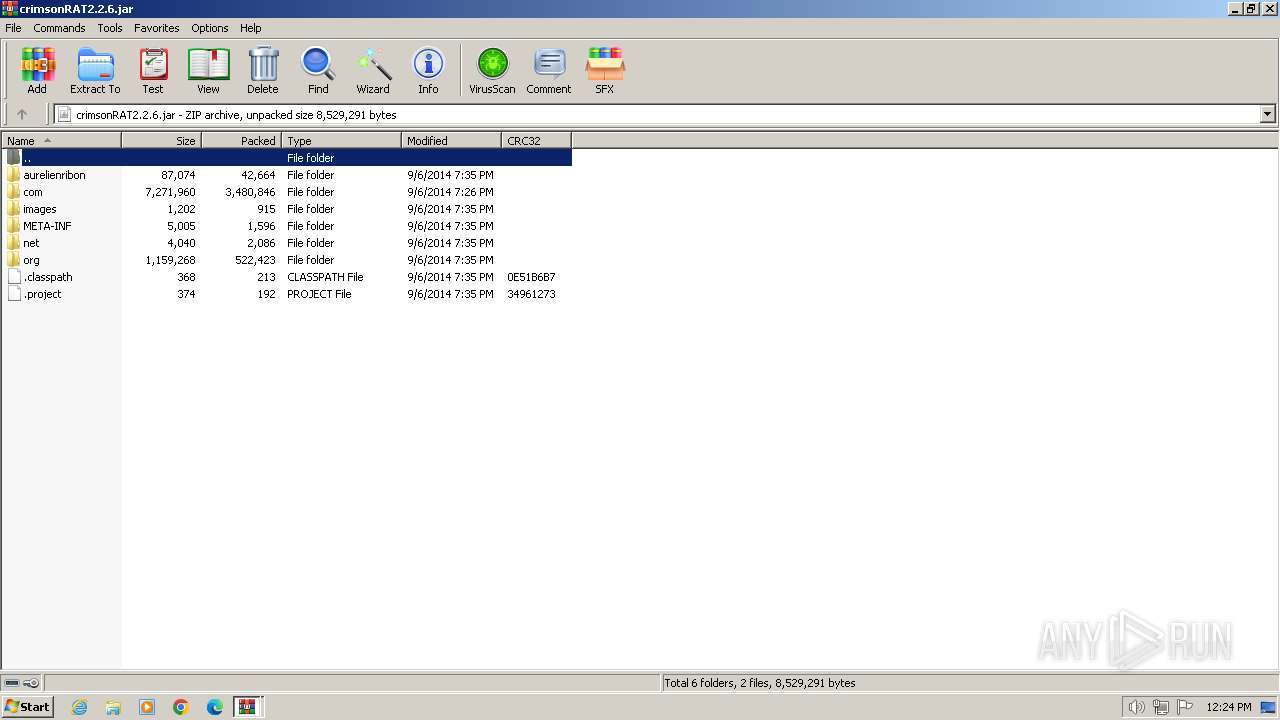The height and width of the screenshot is (720, 1280).
Task: Click the Add archive toolbar icon
Action: 37,71
